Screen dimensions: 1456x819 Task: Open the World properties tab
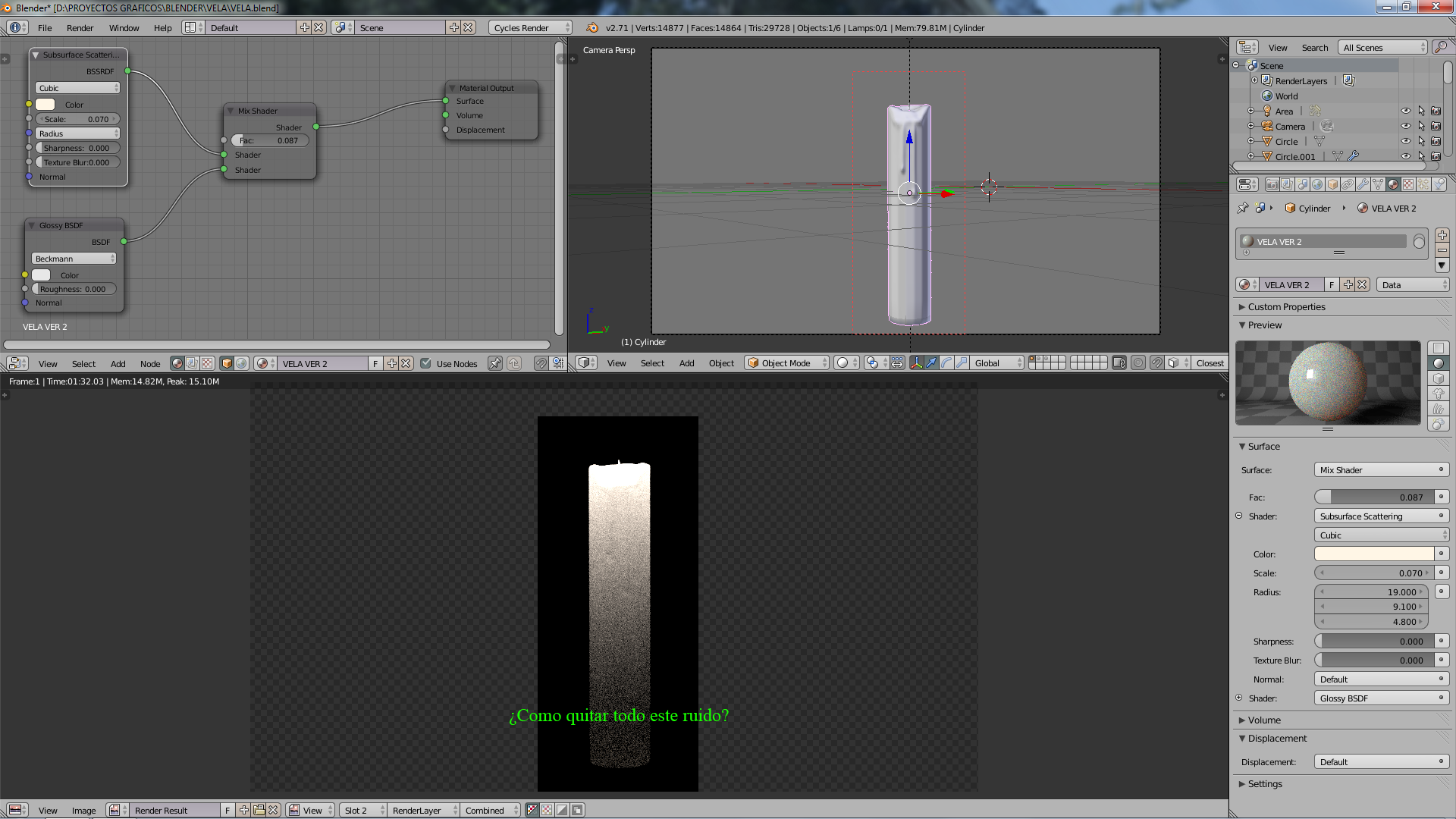1317,184
